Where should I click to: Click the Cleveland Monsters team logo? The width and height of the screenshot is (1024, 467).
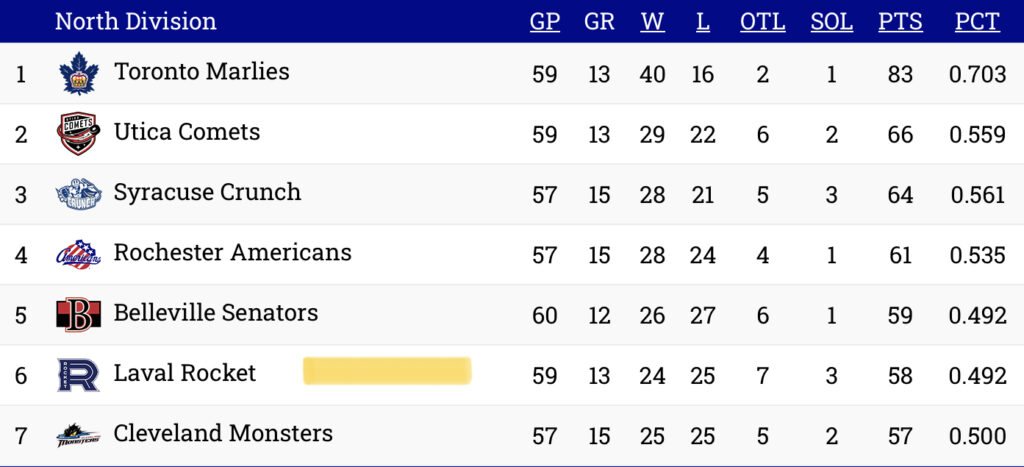coord(78,436)
